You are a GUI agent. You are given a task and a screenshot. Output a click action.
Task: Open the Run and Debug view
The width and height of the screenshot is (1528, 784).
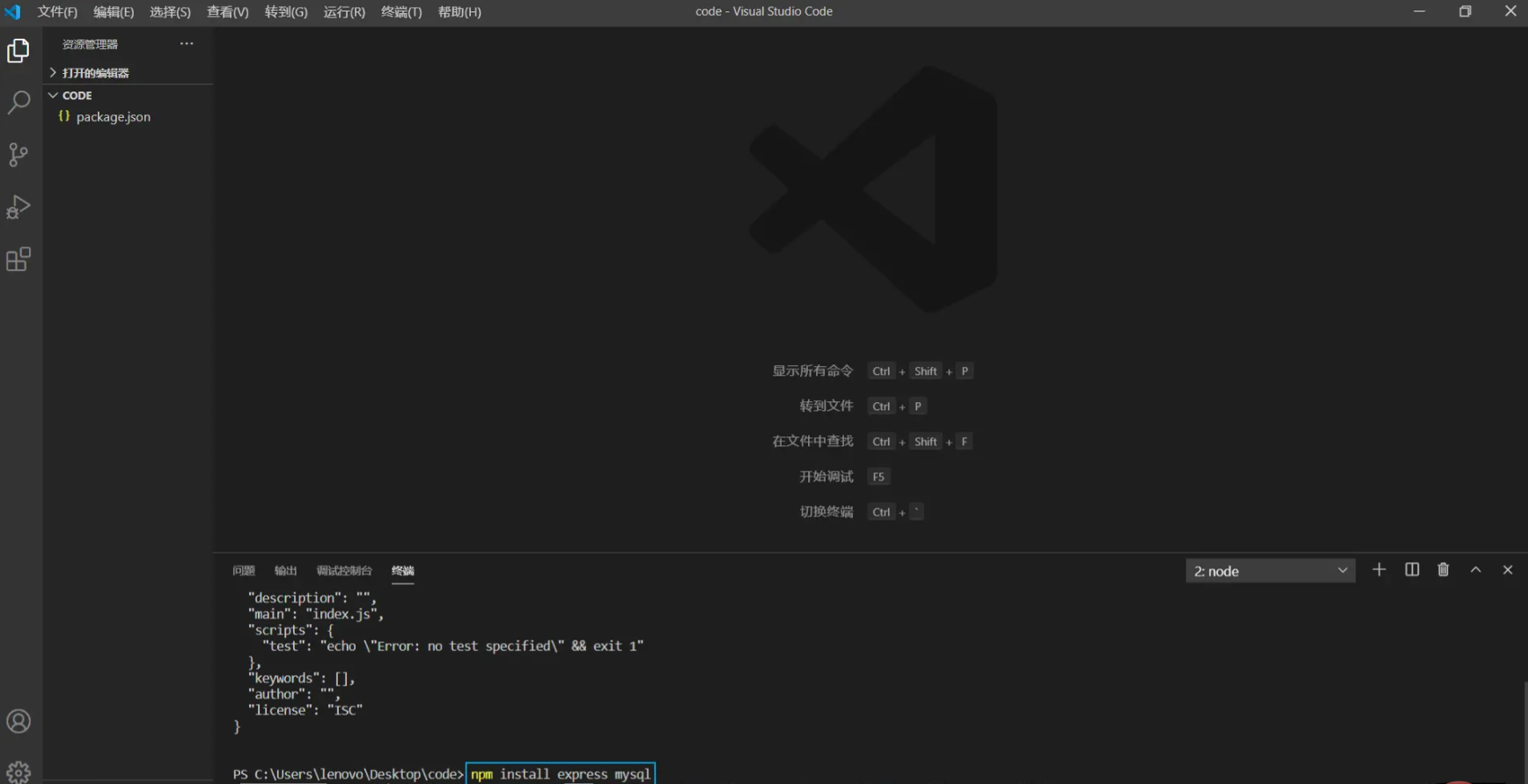coord(18,207)
